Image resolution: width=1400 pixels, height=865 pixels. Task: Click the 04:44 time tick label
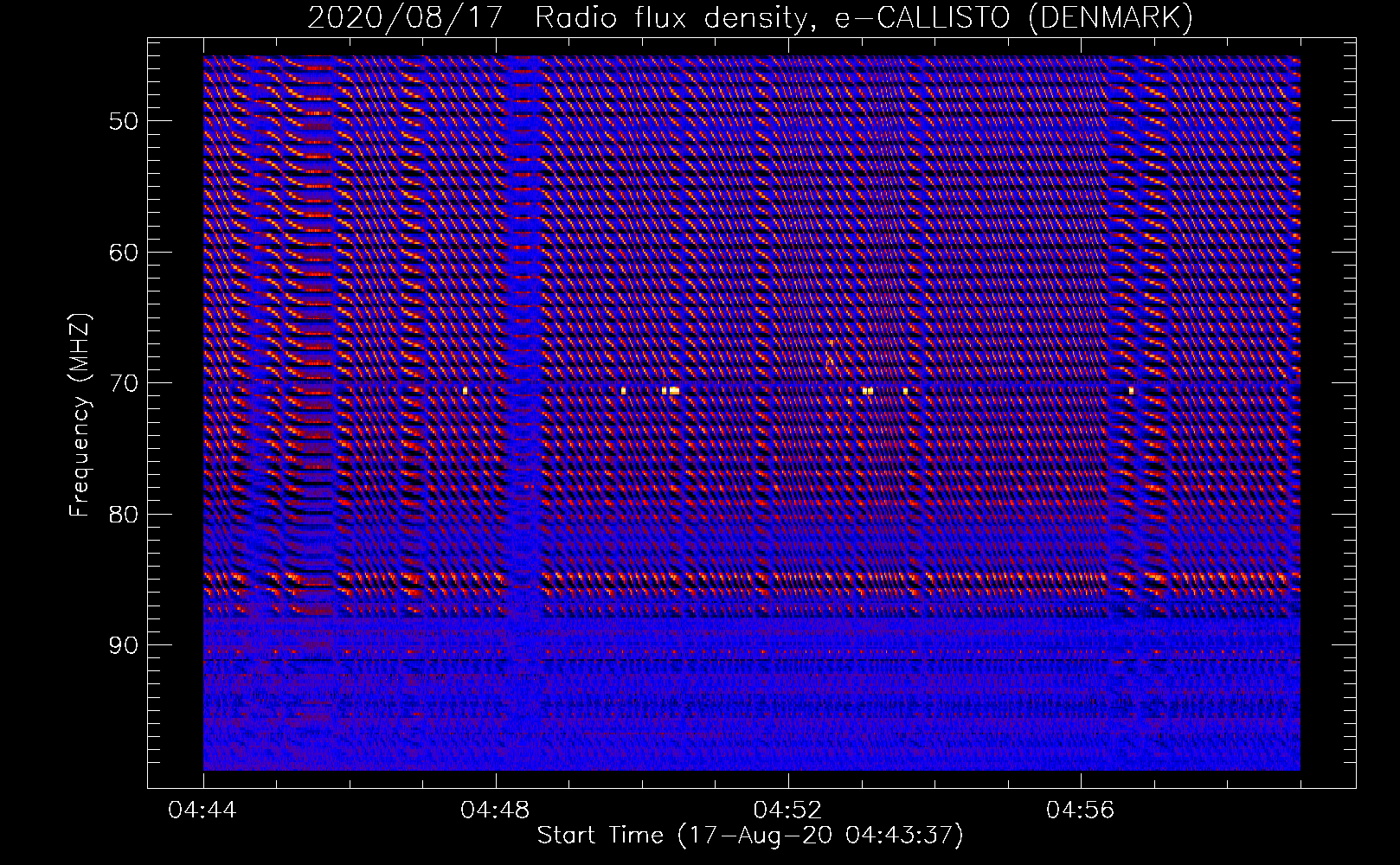[x=203, y=811]
